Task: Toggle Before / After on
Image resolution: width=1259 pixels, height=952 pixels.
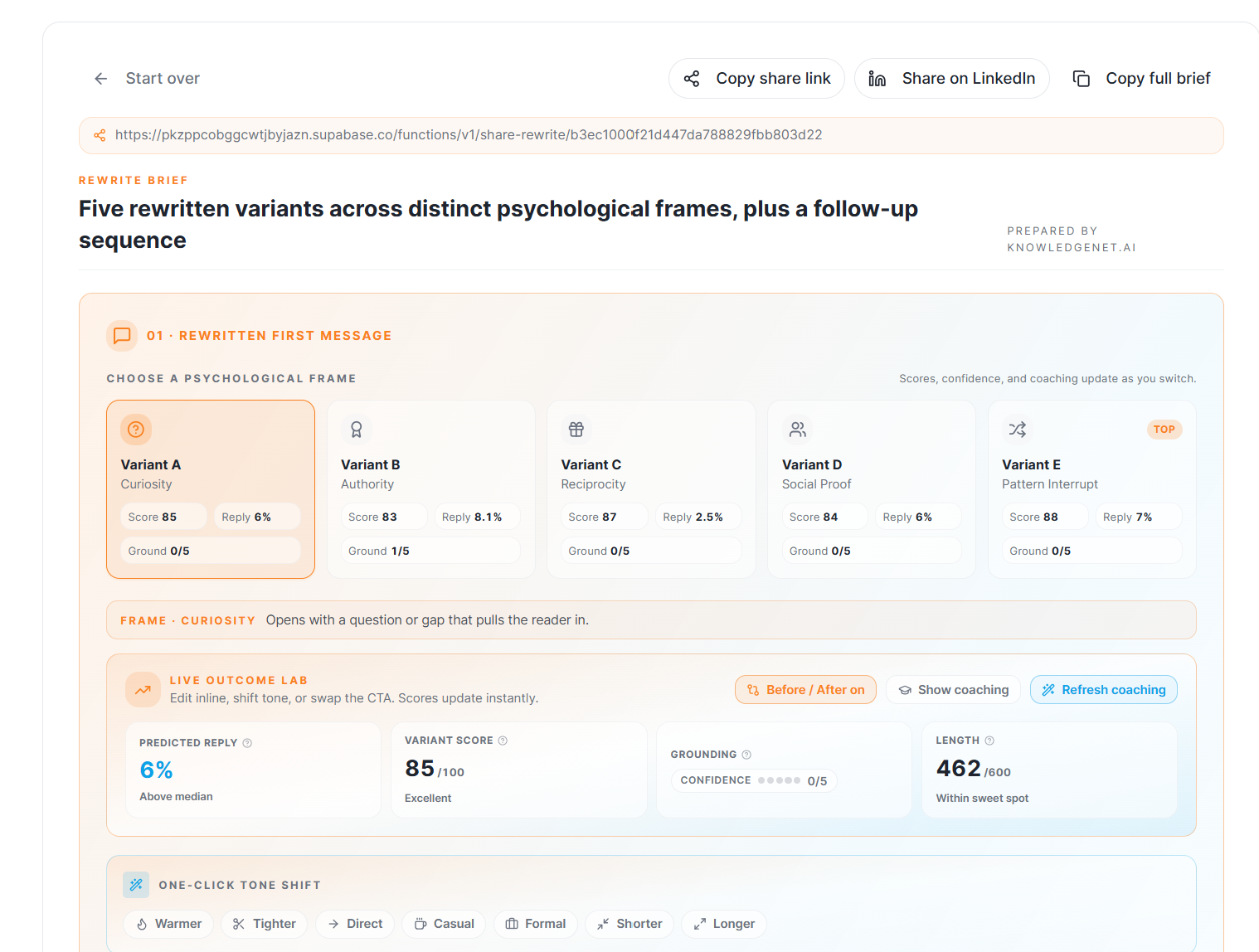Action: tap(805, 690)
